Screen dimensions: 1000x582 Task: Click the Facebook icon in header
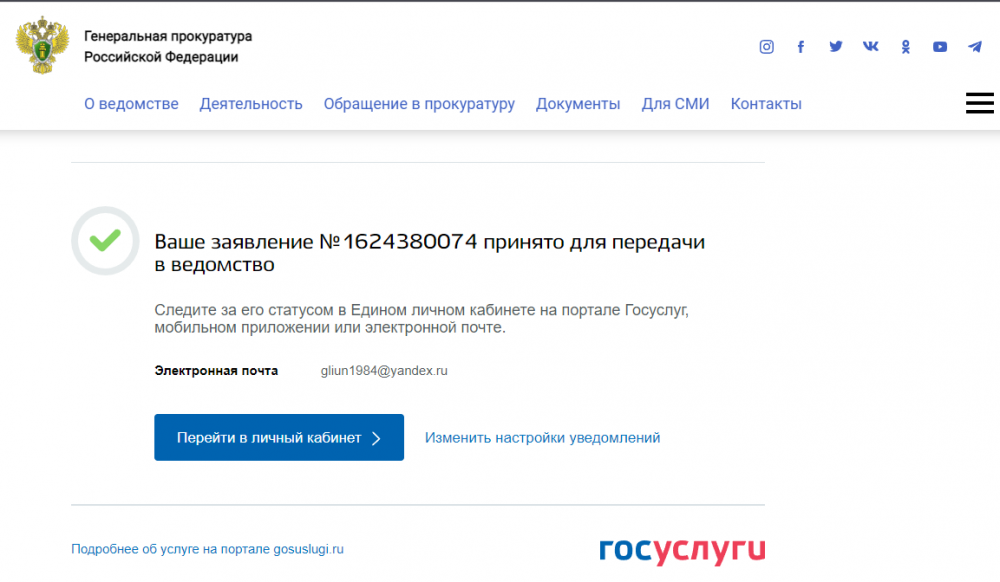coord(801,46)
